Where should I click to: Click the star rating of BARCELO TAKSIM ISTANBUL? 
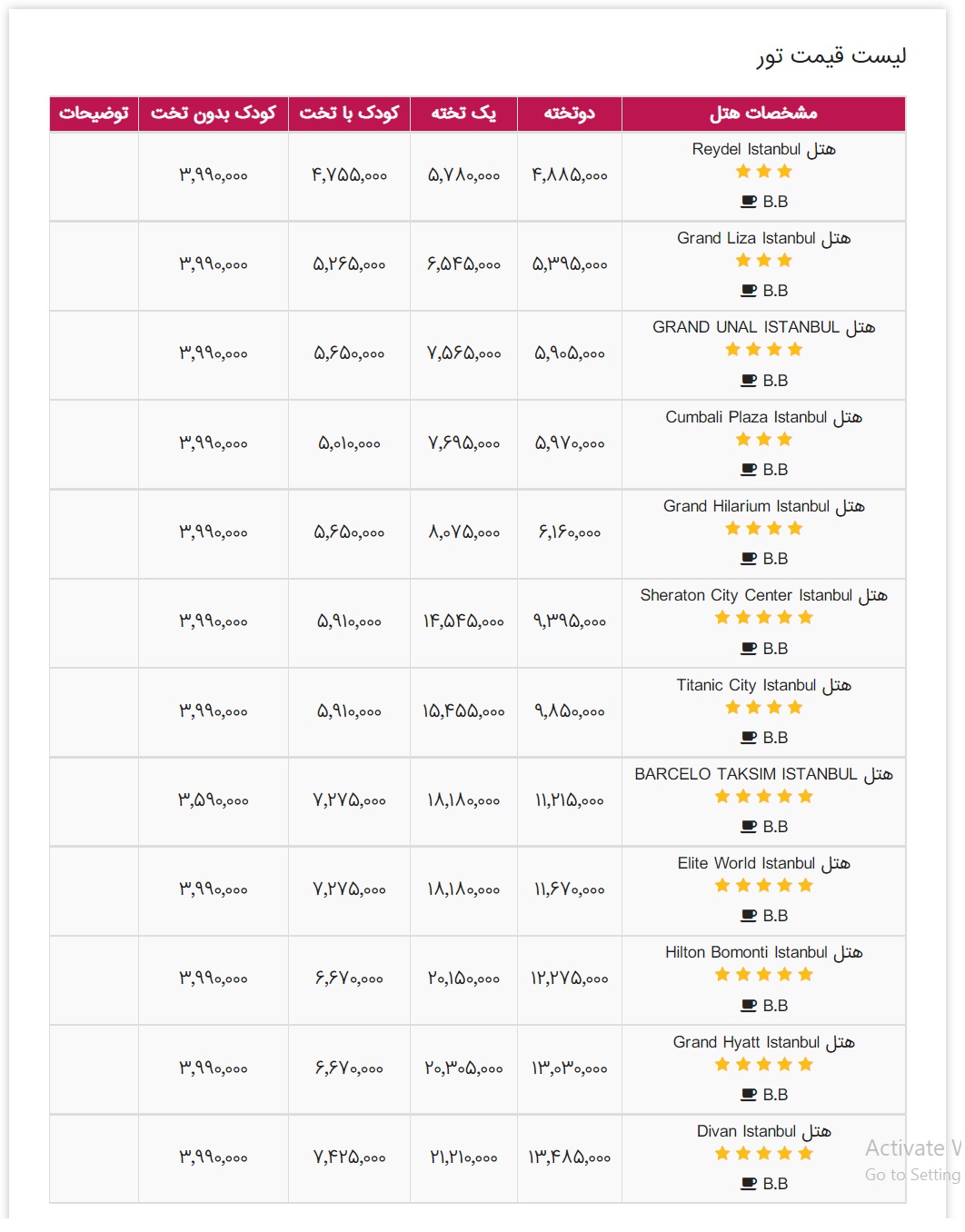[763, 797]
